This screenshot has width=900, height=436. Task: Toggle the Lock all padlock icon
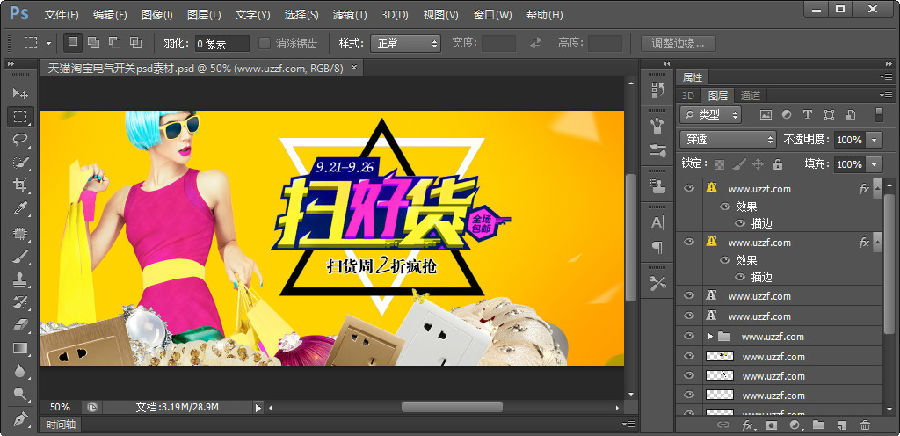point(778,165)
